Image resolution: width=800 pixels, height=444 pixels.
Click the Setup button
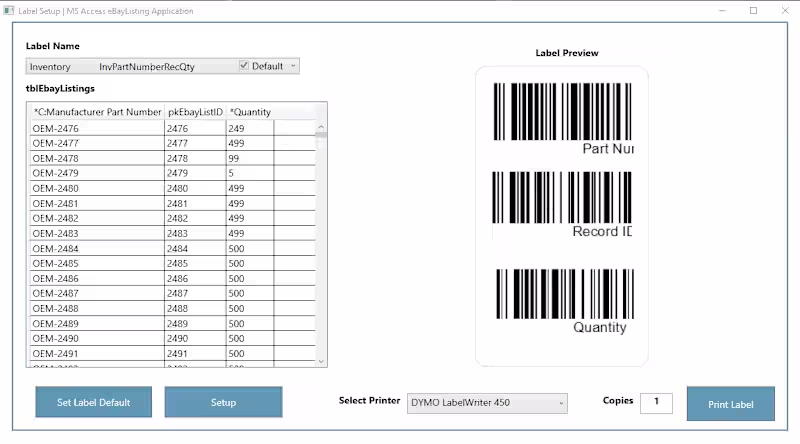point(223,402)
